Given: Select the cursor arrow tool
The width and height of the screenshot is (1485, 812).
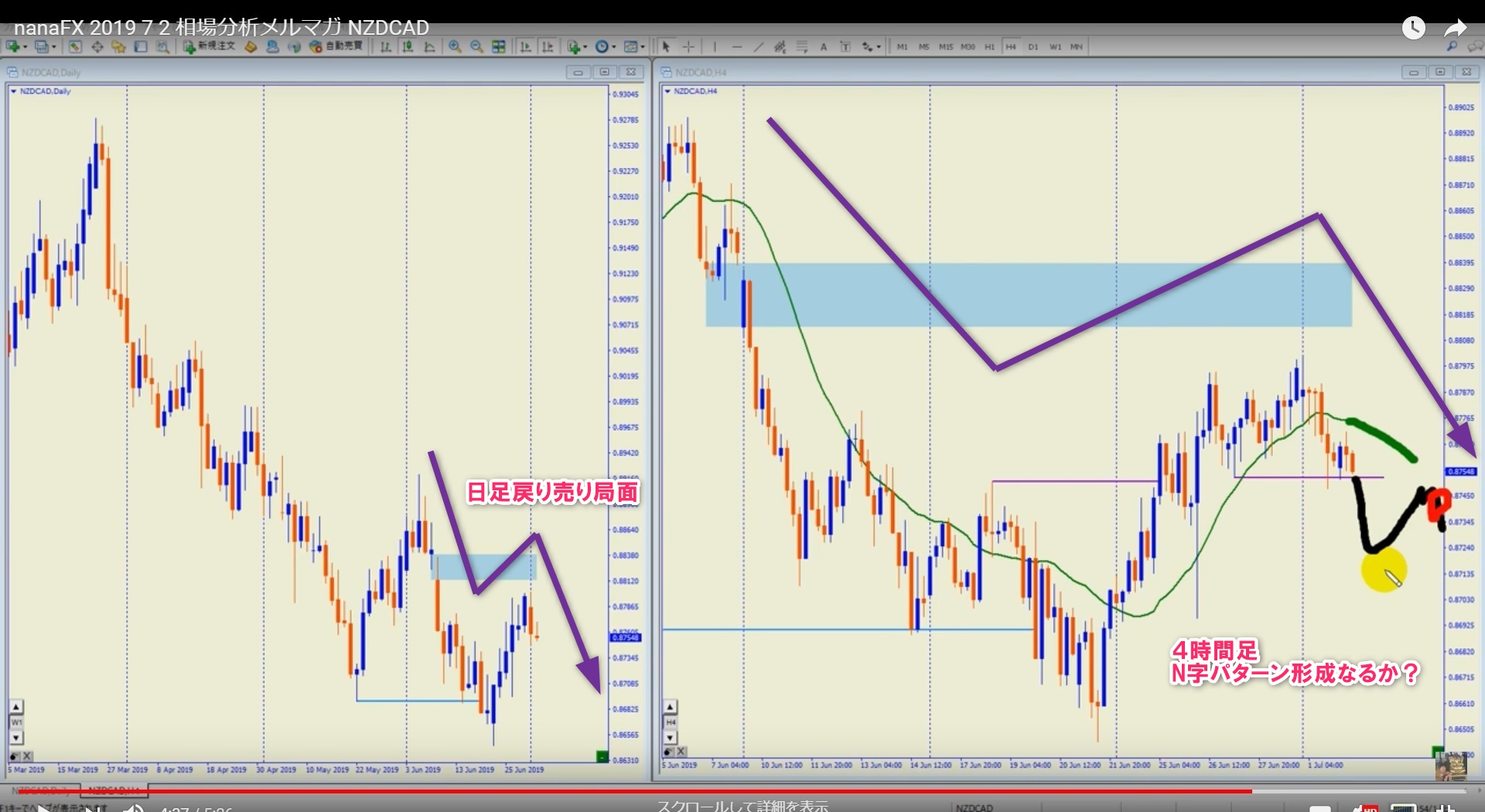Looking at the screenshot, I should (666, 47).
